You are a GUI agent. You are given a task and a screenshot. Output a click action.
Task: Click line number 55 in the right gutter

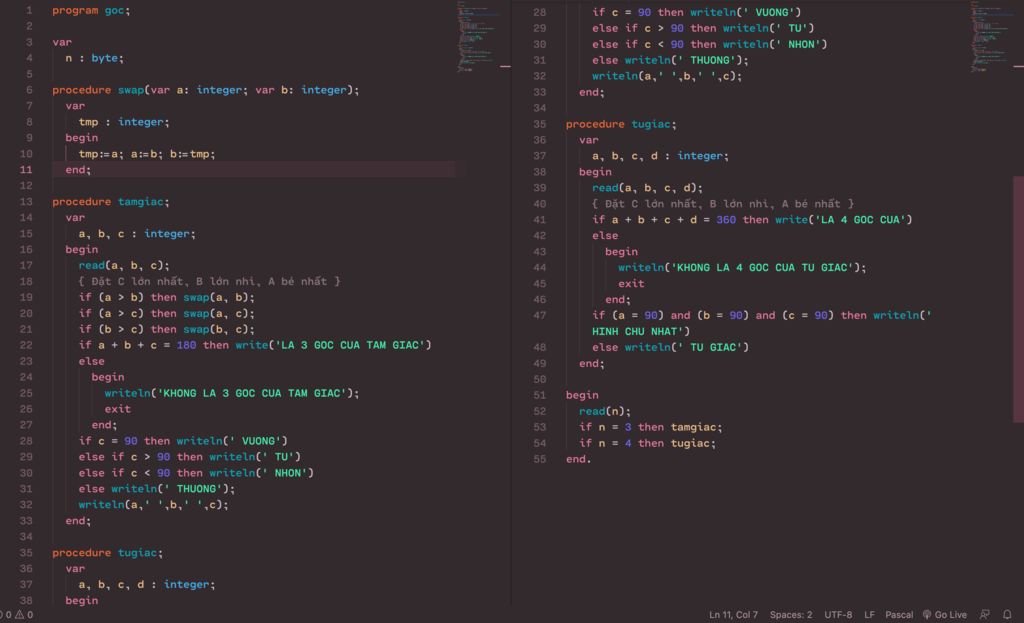click(539, 460)
